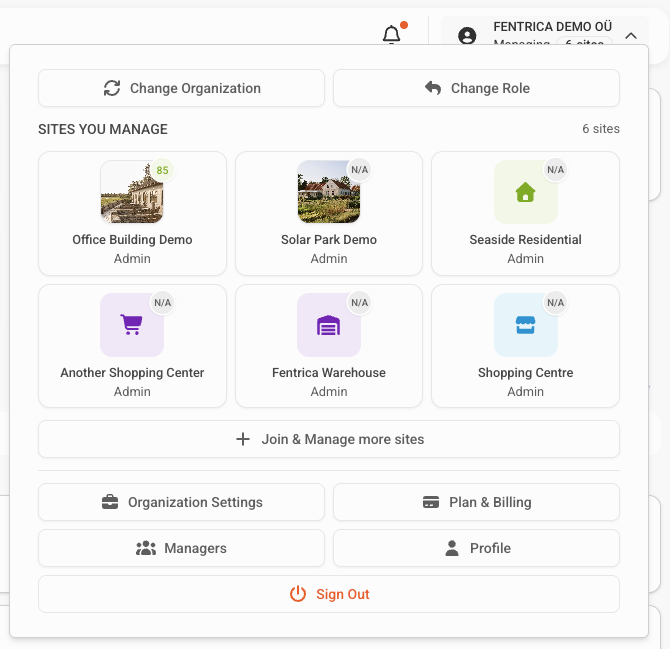Viewport: 670px width, 649px height.
Task: Click the N/A badge on Another Shopping Center
Action: point(162,303)
